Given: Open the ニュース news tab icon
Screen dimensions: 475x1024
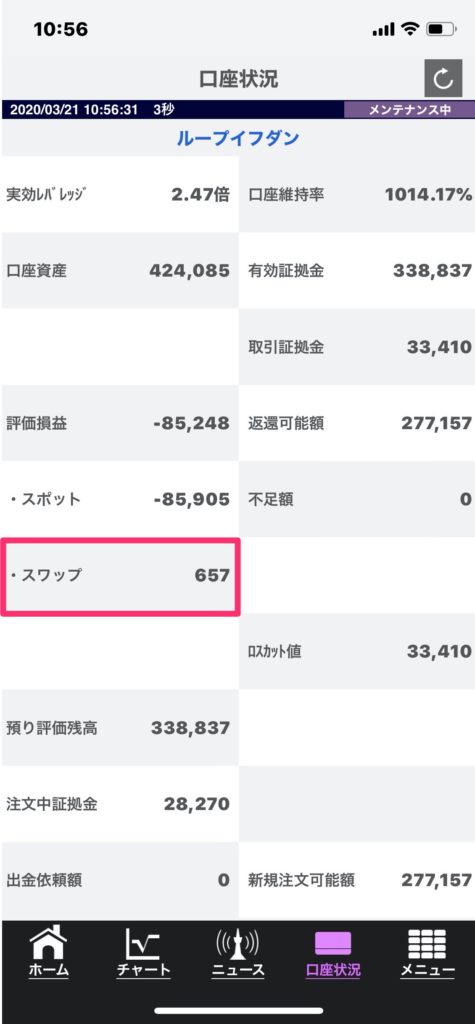Looking at the screenshot, I should 238,952.
